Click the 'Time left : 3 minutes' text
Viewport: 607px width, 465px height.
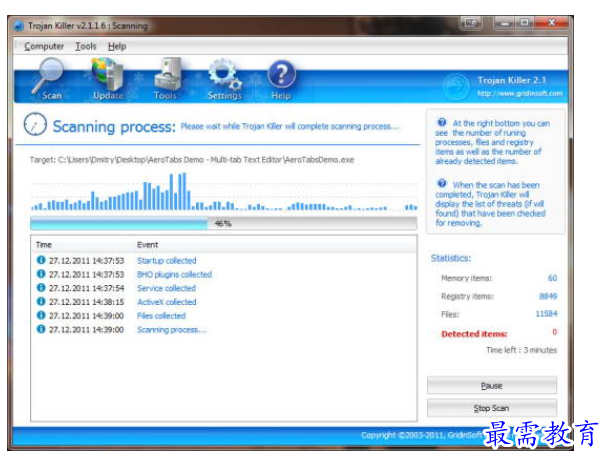click(521, 350)
